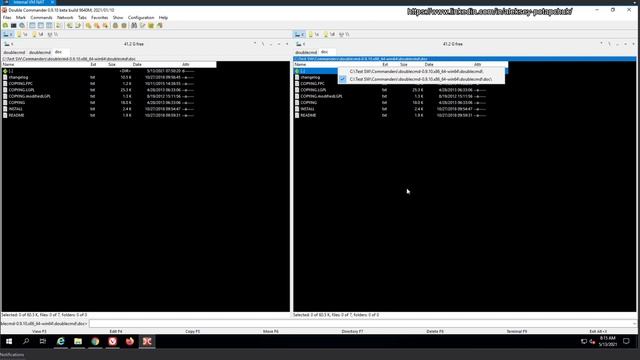Click the Select group (mark plus) icon

(88, 25)
